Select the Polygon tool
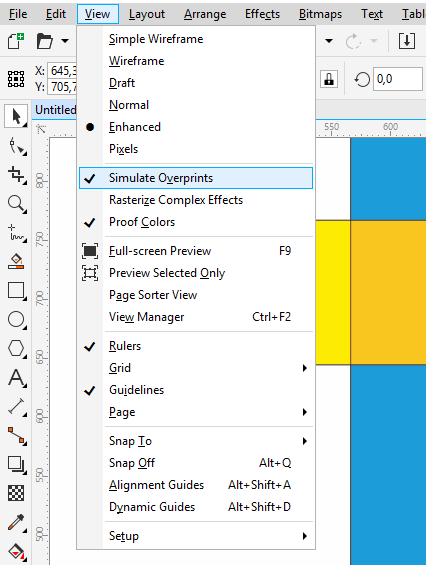This screenshot has width=426, height=565. 17,349
